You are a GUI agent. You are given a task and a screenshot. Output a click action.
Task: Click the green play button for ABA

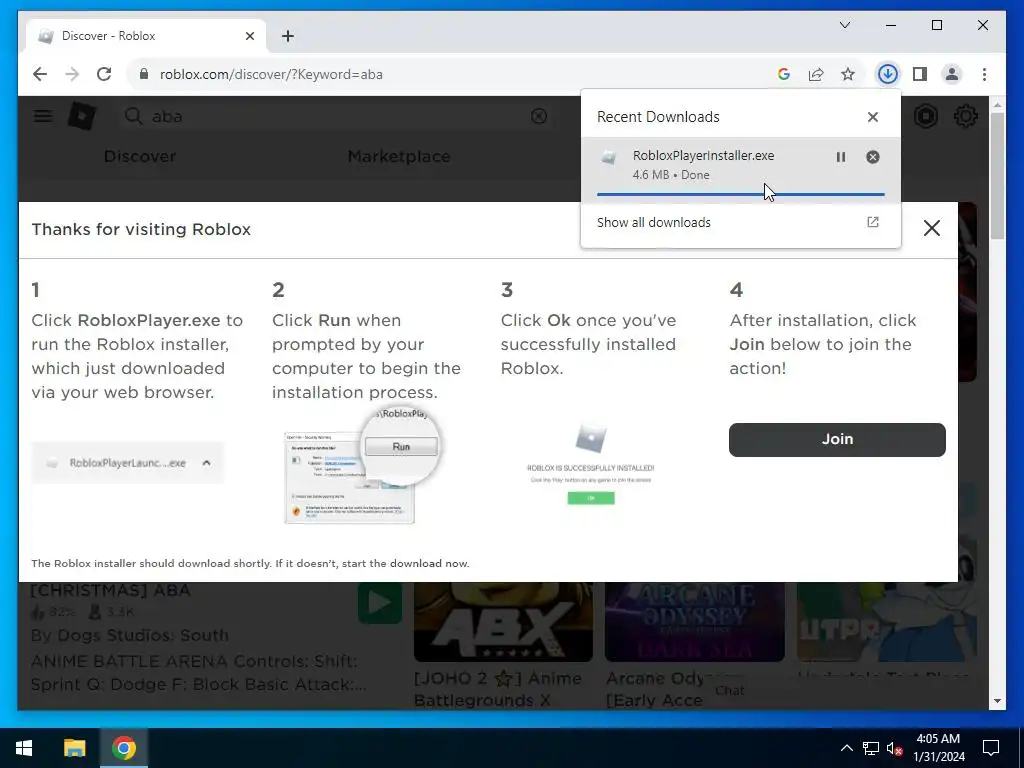pyautogui.click(x=379, y=602)
